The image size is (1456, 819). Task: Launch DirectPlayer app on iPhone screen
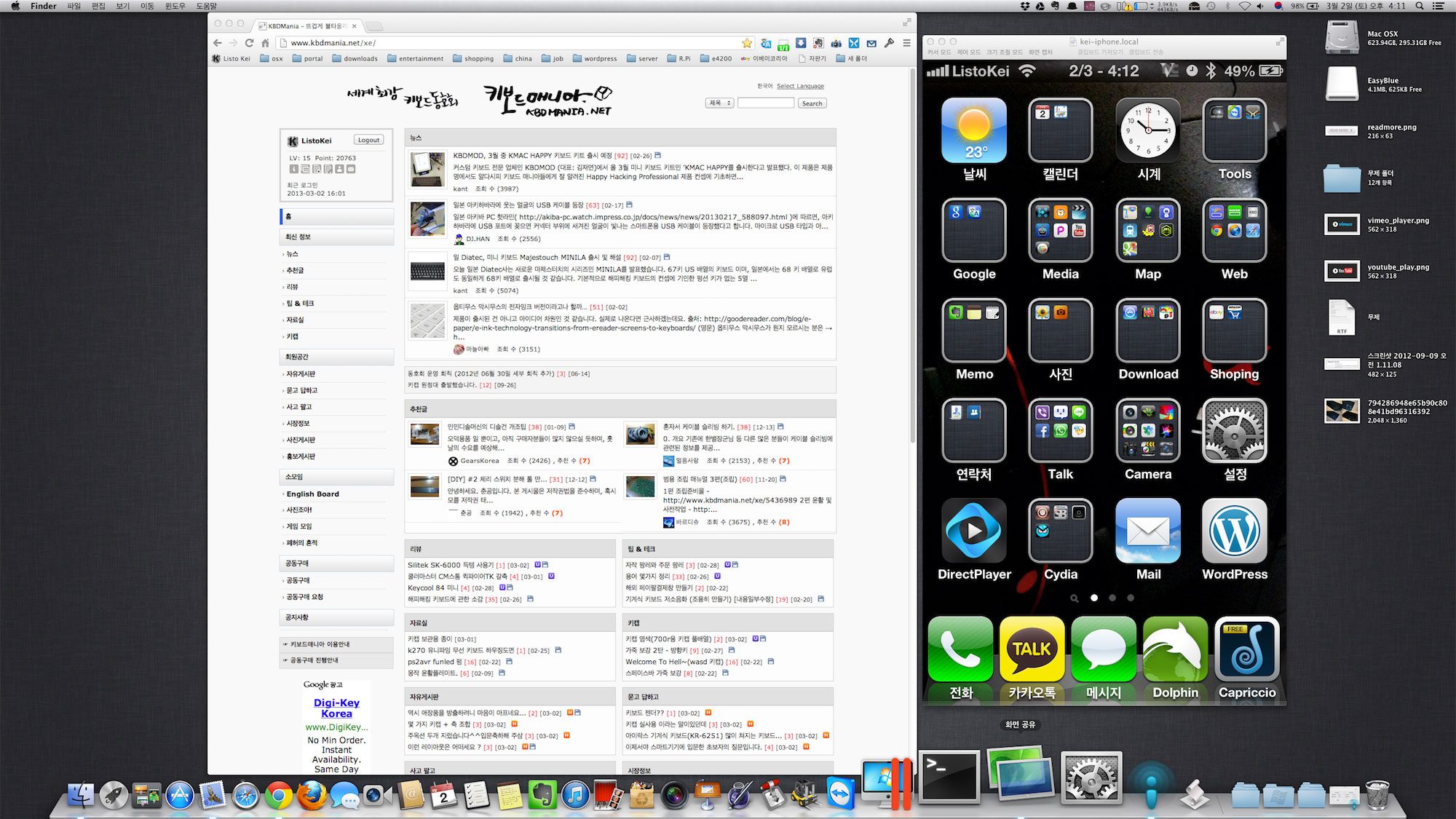[x=974, y=531]
